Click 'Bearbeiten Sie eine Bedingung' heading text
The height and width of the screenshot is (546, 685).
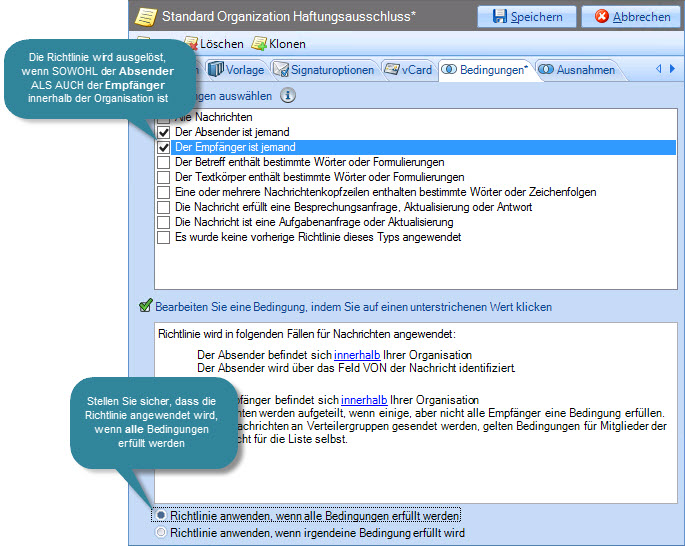tap(353, 307)
